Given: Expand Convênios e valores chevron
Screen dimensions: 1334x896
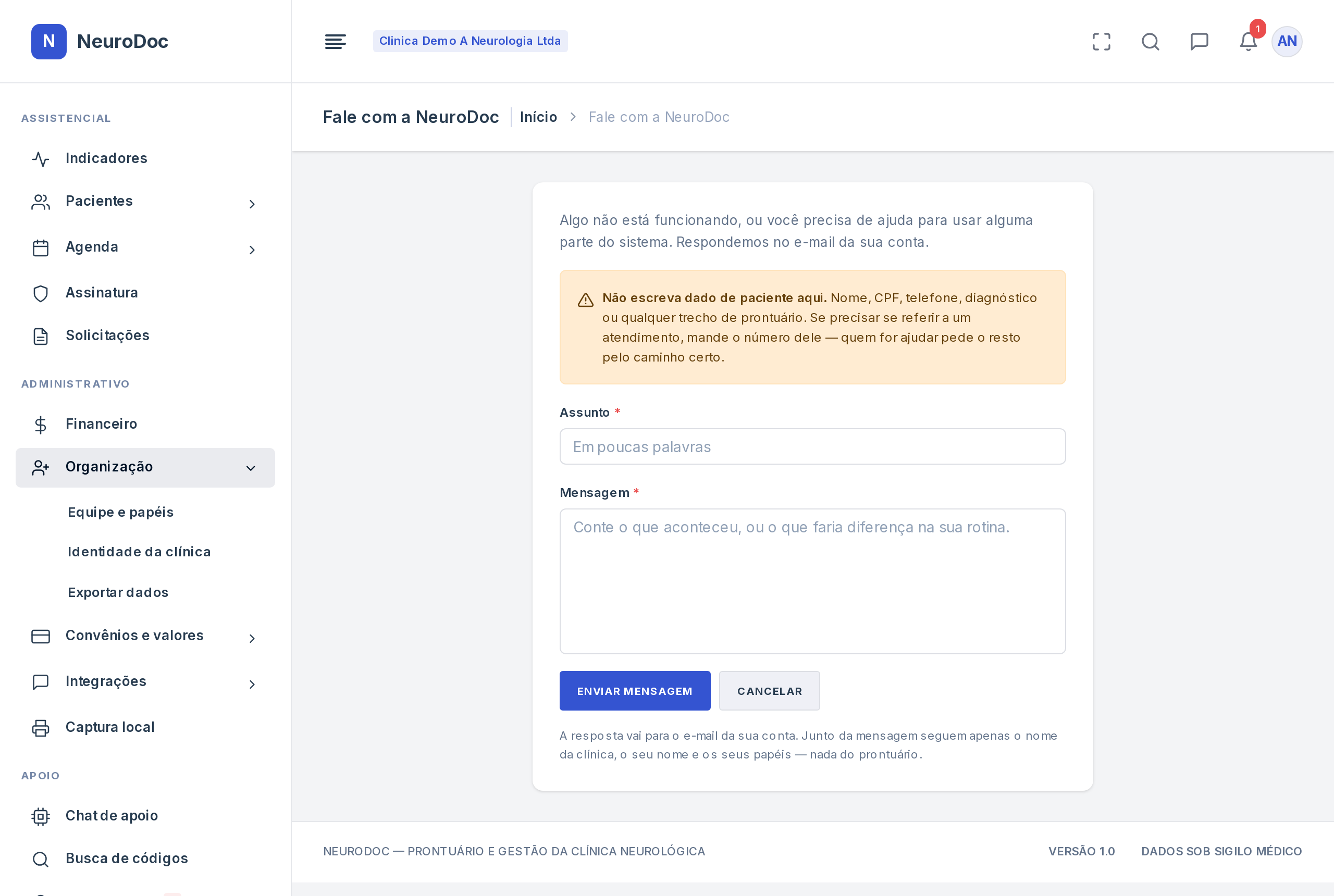Looking at the screenshot, I should point(252,638).
